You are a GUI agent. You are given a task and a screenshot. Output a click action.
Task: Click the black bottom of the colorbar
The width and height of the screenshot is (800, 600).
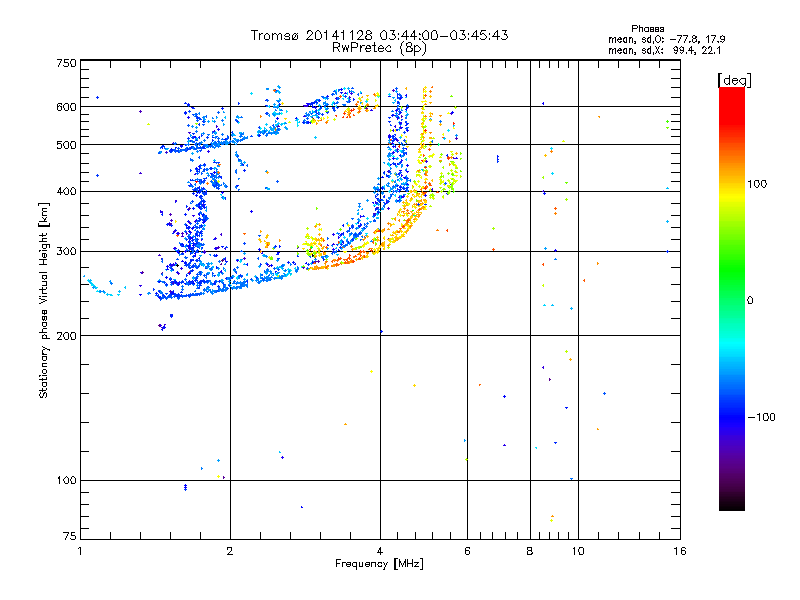click(x=732, y=503)
